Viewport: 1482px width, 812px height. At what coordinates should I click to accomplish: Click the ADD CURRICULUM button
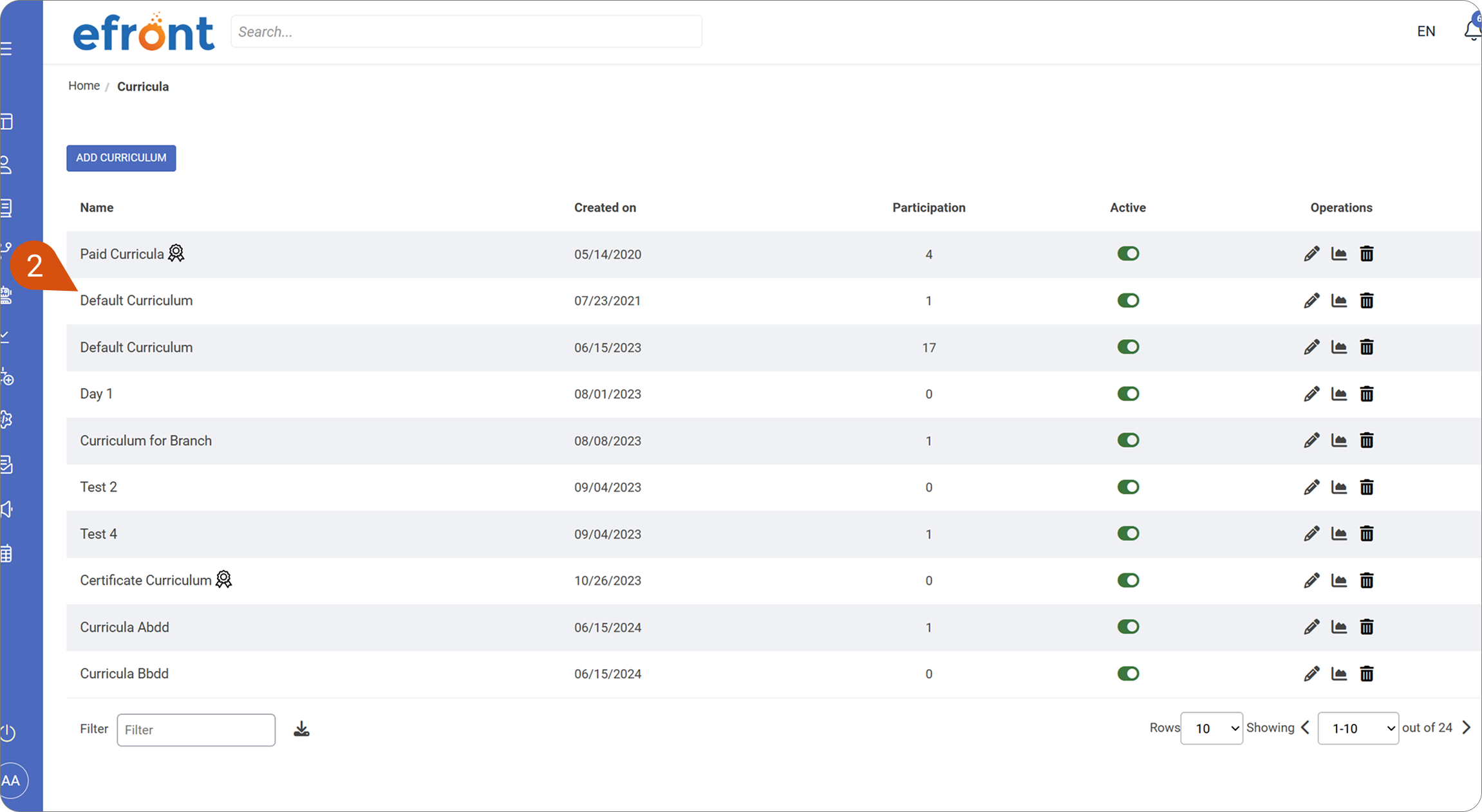coord(121,158)
